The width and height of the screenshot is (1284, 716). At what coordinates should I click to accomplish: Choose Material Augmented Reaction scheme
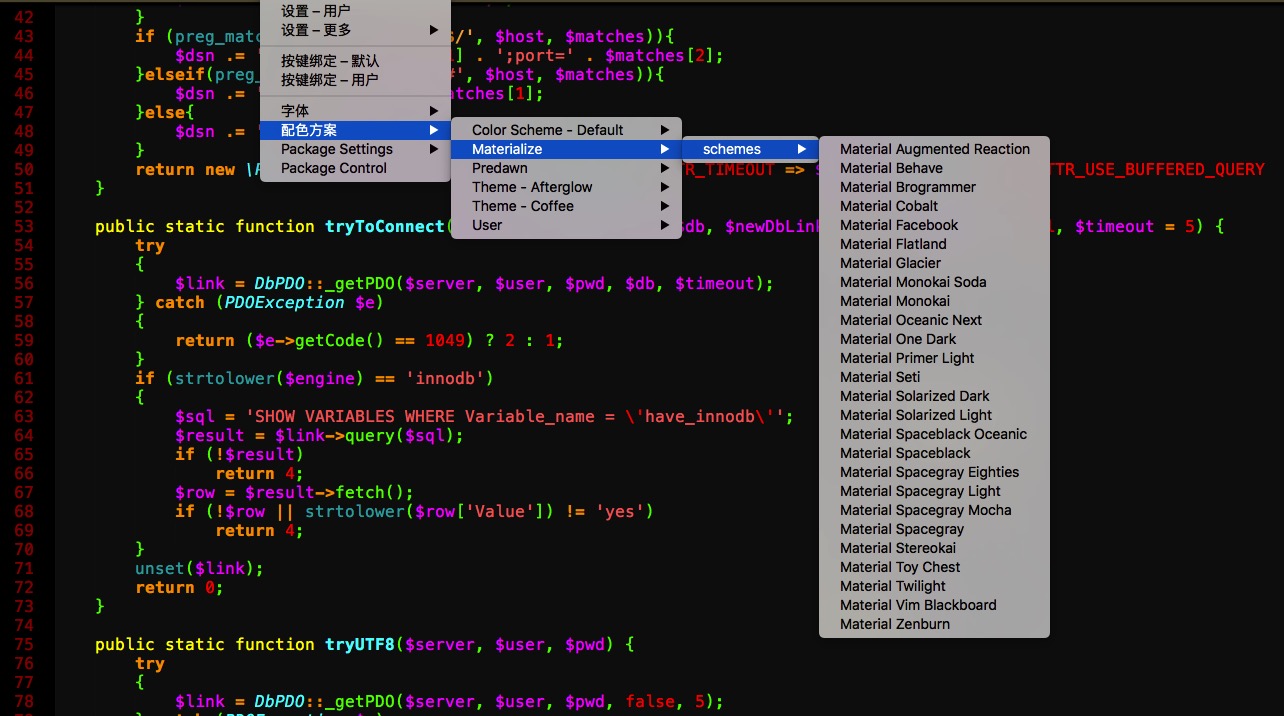coord(934,149)
